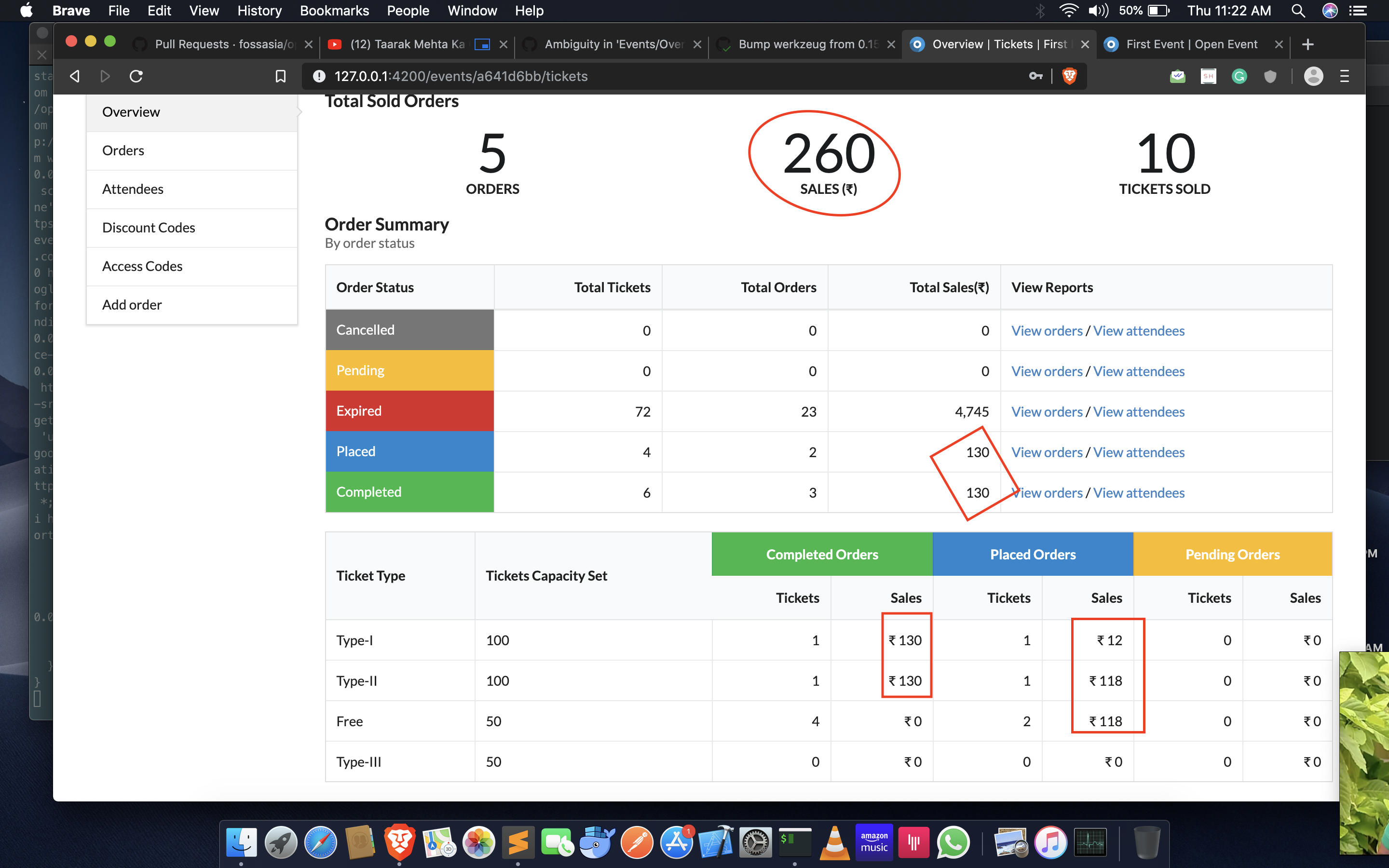Open Finder from the dock

click(x=241, y=843)
